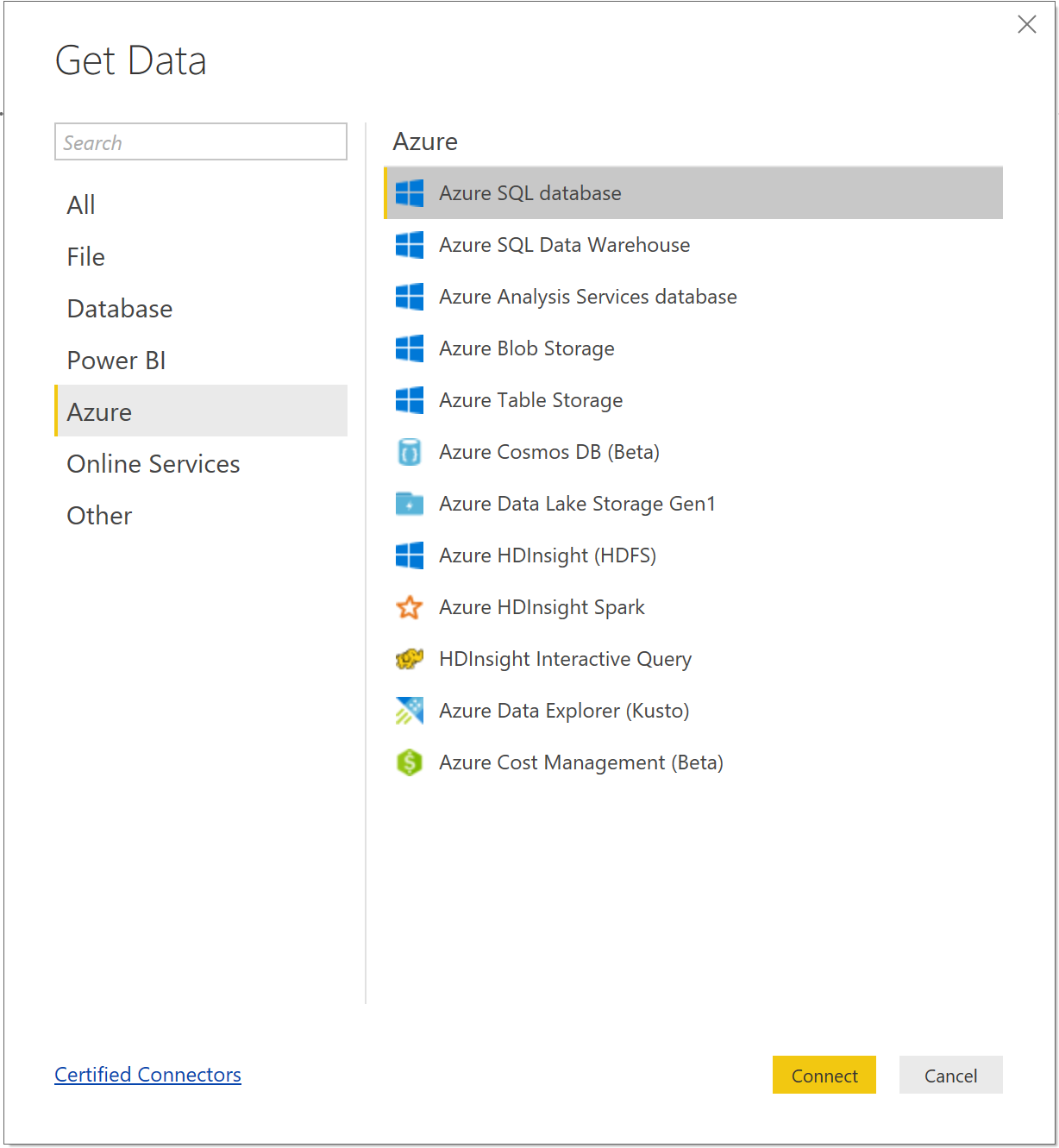
Task: Switch to the Database category
Action: 119,308
